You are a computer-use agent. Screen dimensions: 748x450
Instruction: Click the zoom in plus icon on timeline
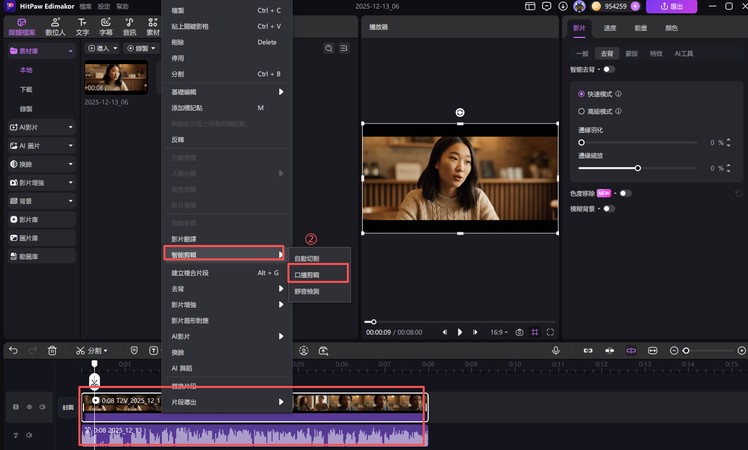pyautogui.click(x=741, y=351)
